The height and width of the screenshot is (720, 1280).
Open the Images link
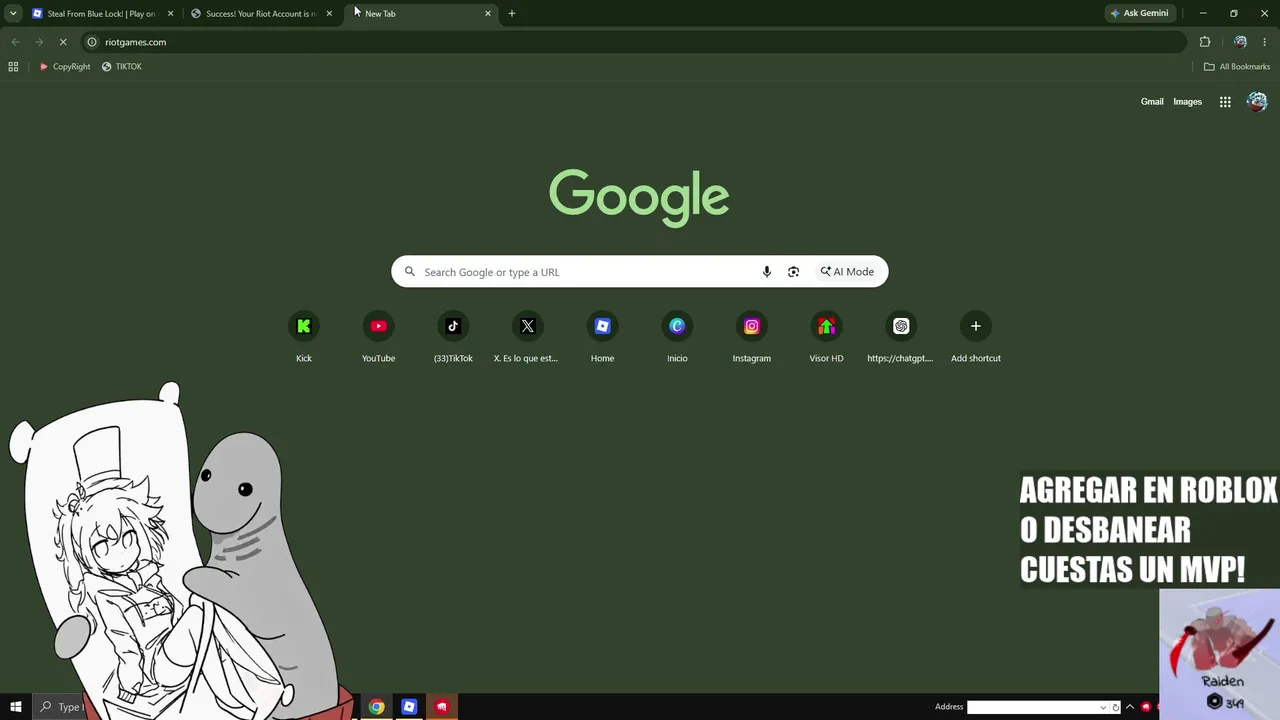(1187, 102)
